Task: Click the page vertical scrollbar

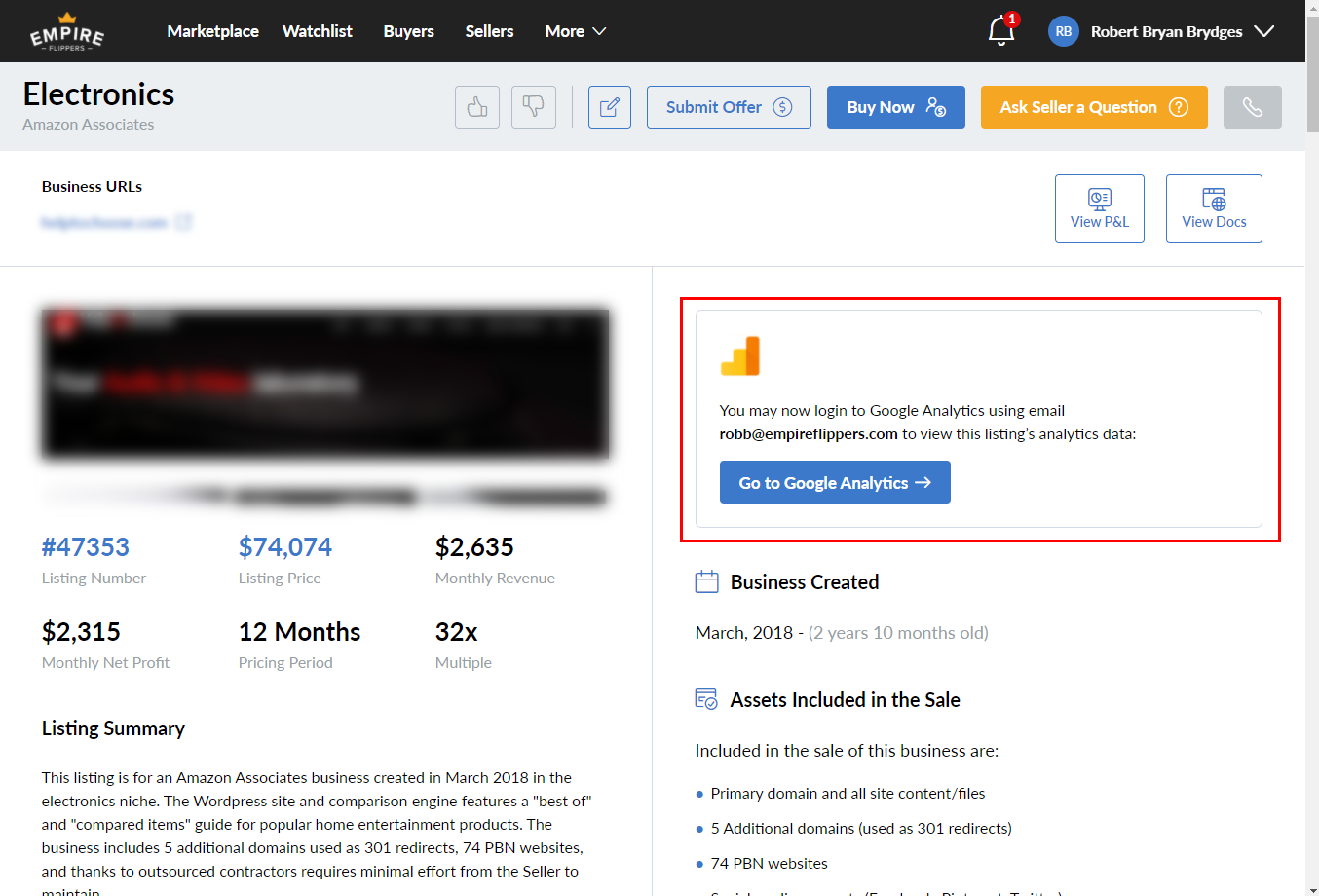Action: point(1312,448)
